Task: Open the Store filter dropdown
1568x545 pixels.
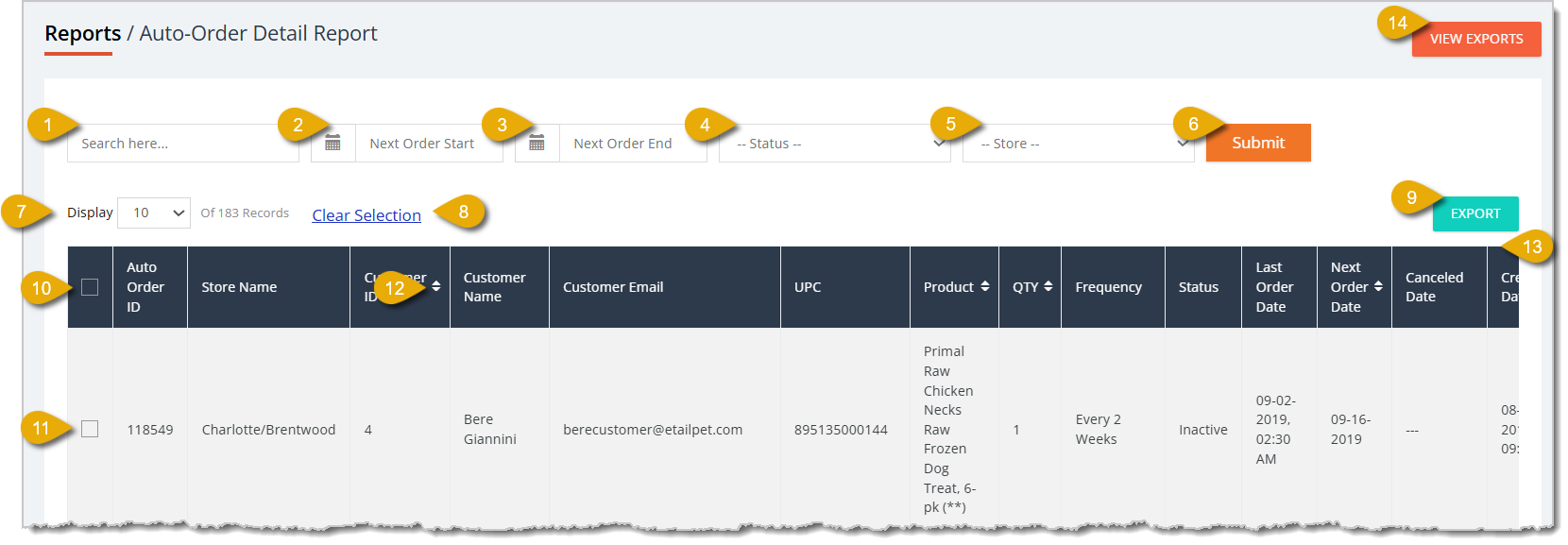Action: [1079, 144]
